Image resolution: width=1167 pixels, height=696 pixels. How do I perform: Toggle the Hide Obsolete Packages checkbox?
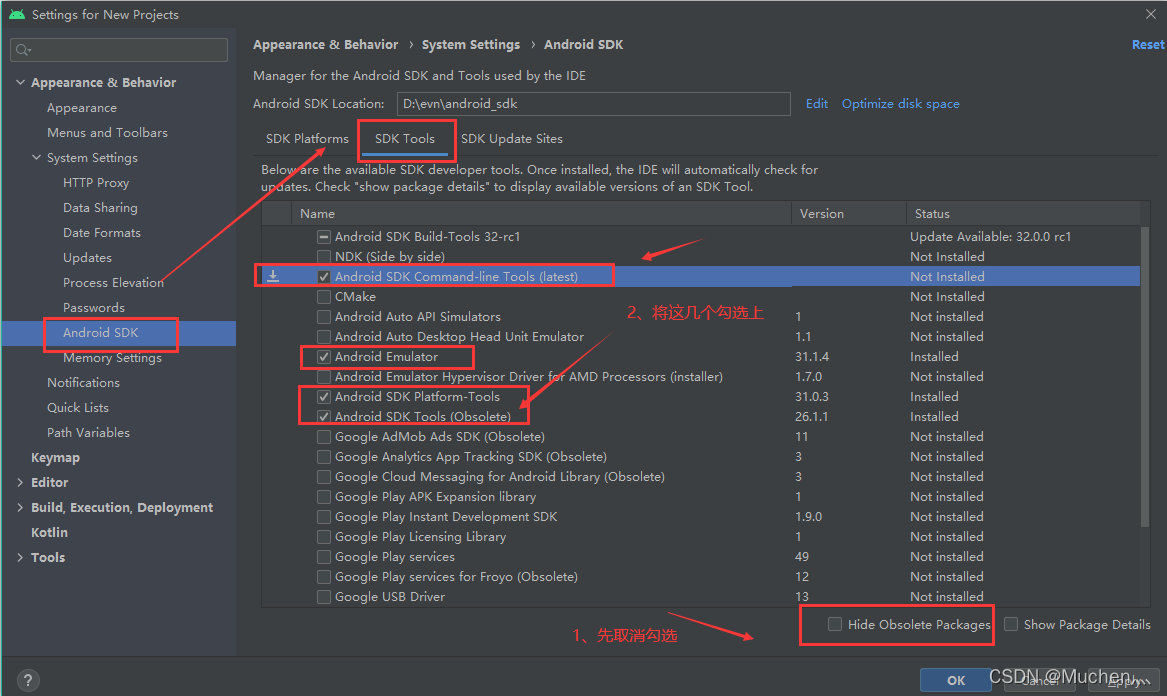[835, 625]
